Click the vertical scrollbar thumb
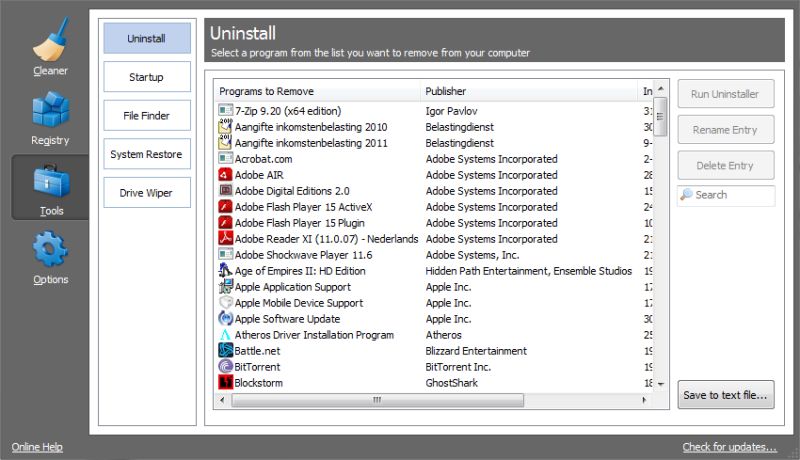The width and height of the screenshot is (800, 460). coord(661,117)
